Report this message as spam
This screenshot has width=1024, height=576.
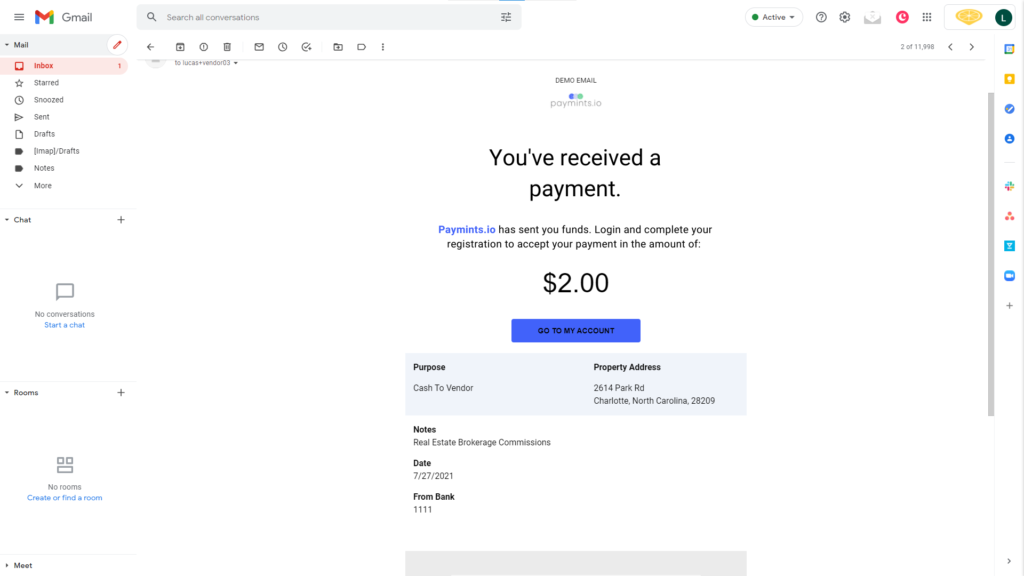(204, 47)
